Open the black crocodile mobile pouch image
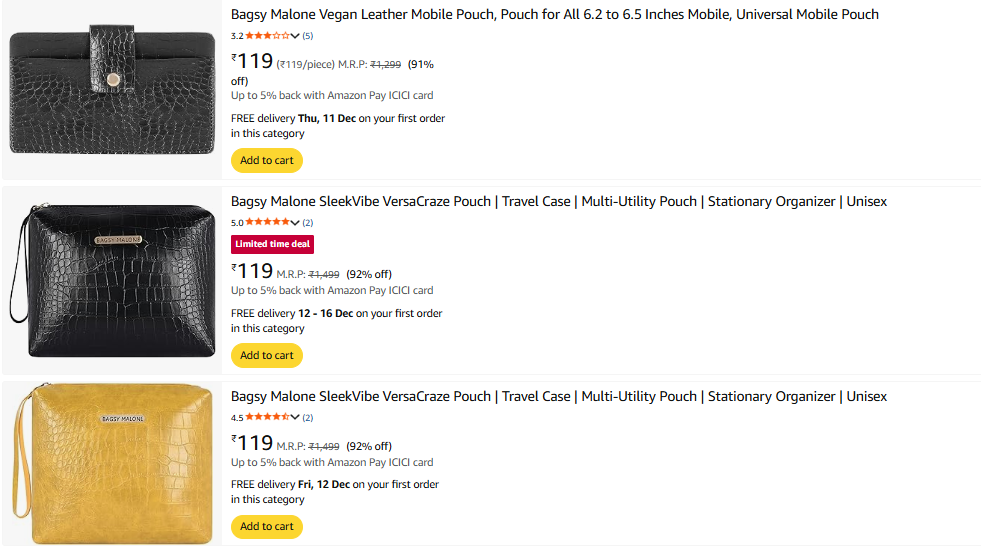Image resolution: width=981 pixels, height=552 pixels. point(112,91)
